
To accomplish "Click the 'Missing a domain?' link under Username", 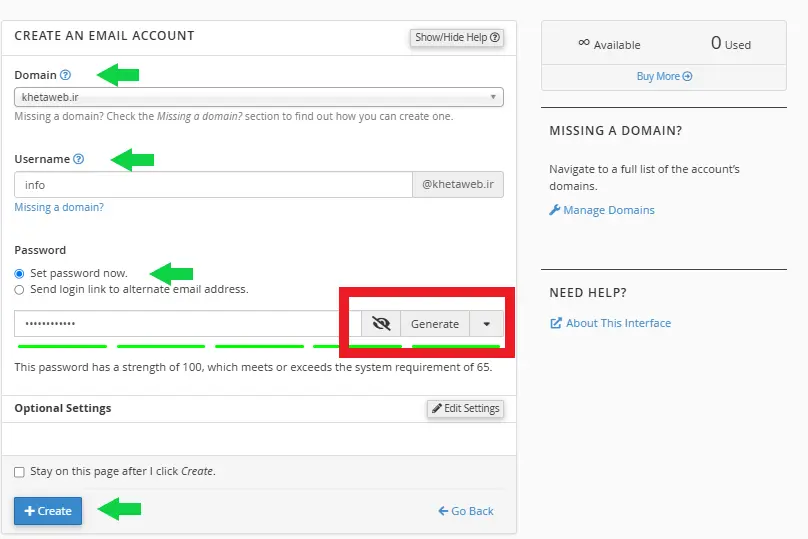I will (59, 208).
